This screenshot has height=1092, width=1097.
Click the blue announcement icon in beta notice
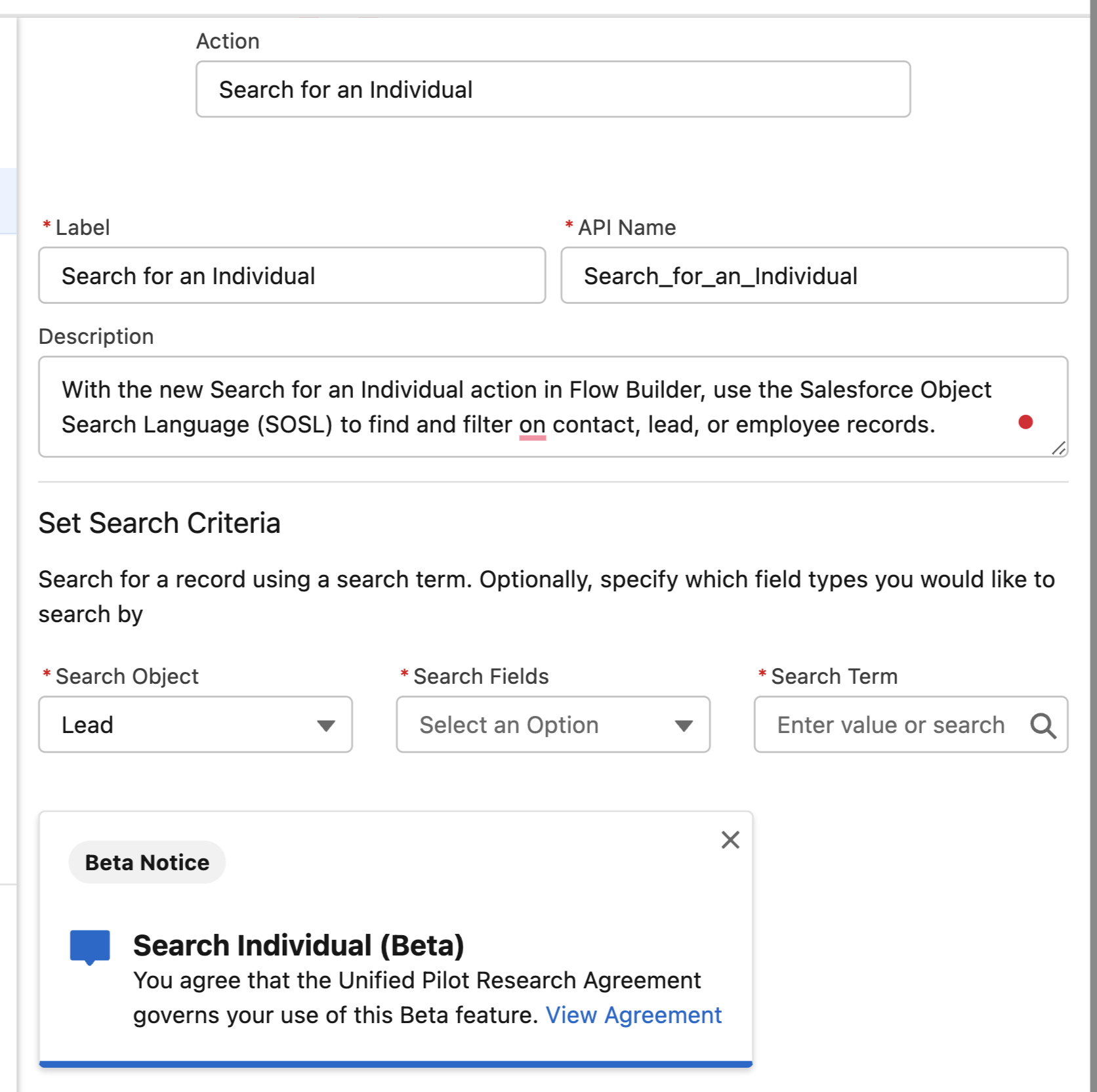[x=90, y=948]
